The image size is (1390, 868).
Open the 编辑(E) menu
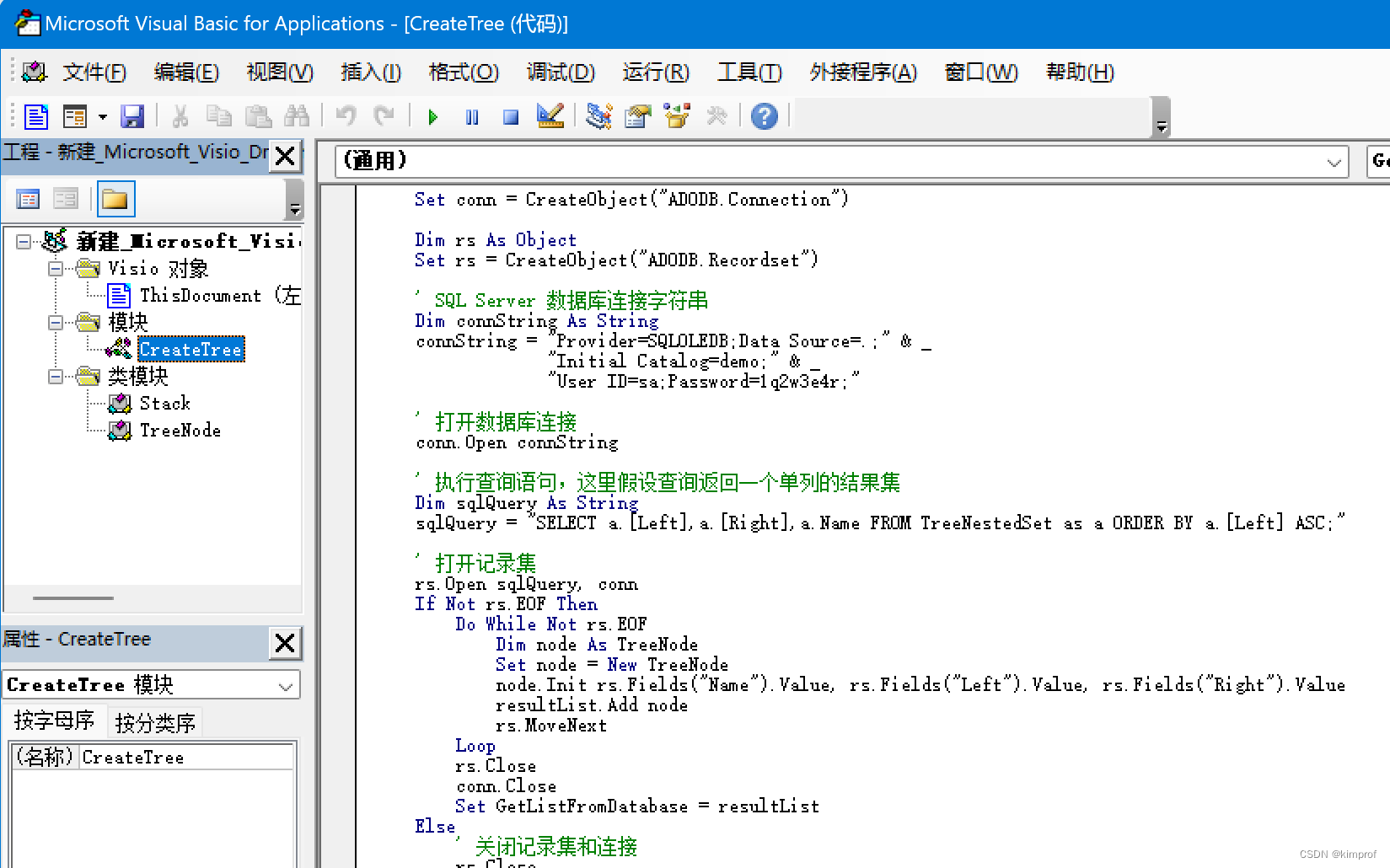pos(186,72)
